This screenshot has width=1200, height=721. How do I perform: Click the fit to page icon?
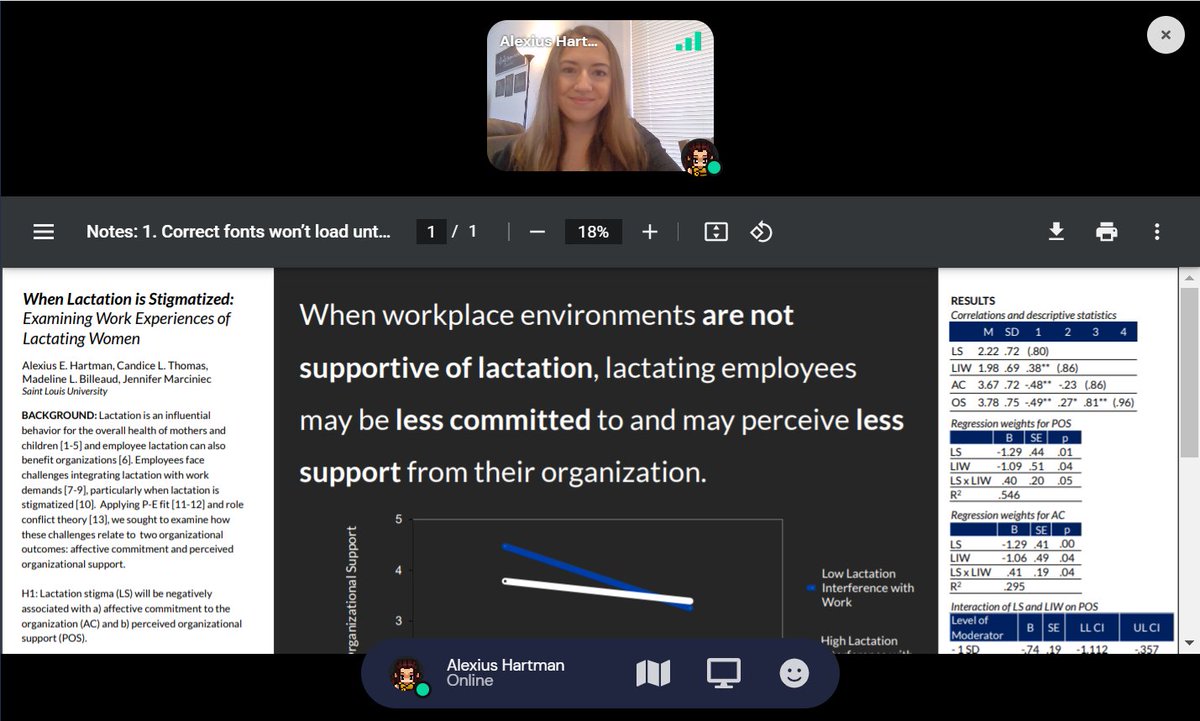click(715, 232)
